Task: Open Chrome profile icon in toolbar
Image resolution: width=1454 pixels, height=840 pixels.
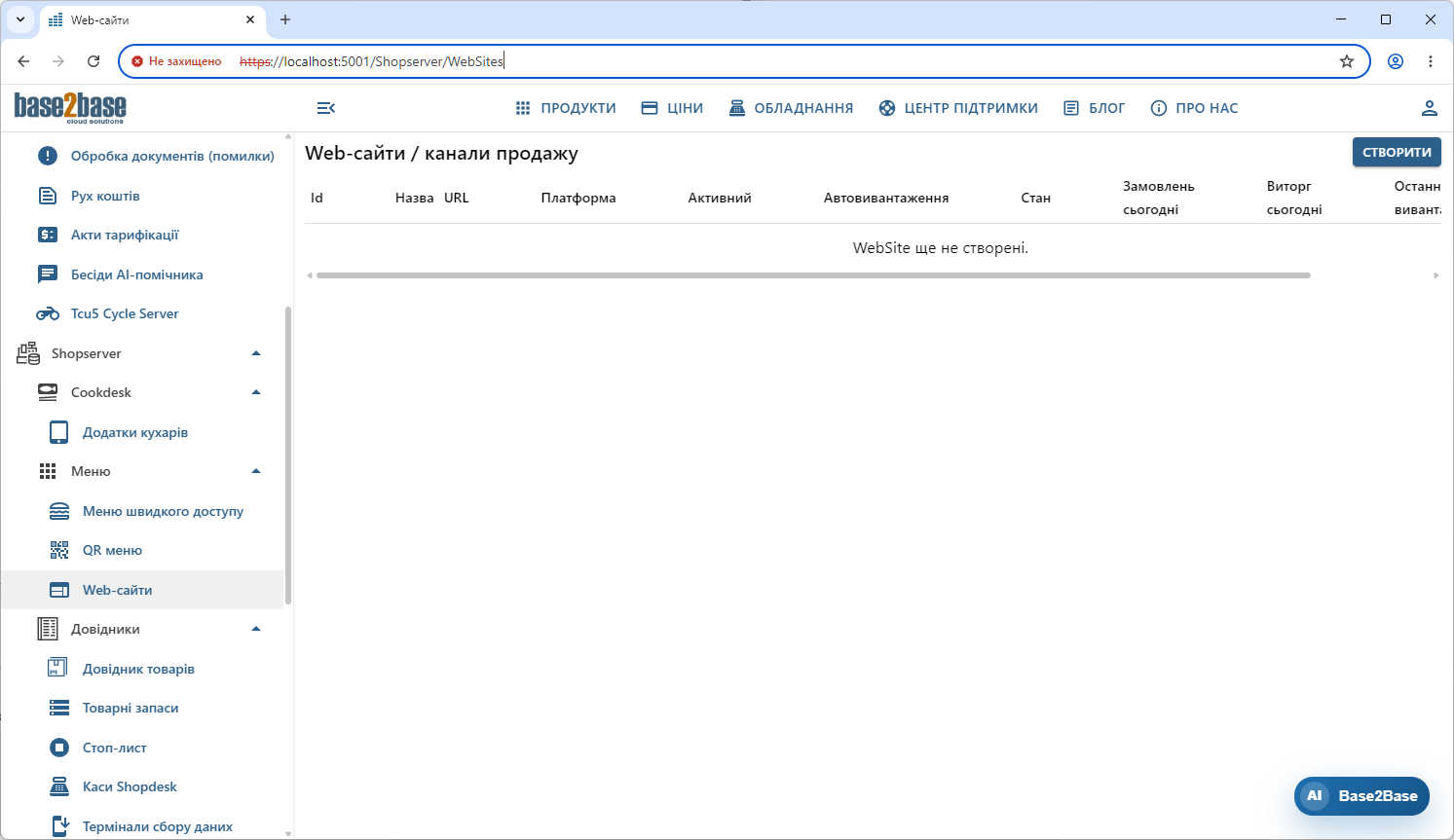Action: [x=1396, y=61]
